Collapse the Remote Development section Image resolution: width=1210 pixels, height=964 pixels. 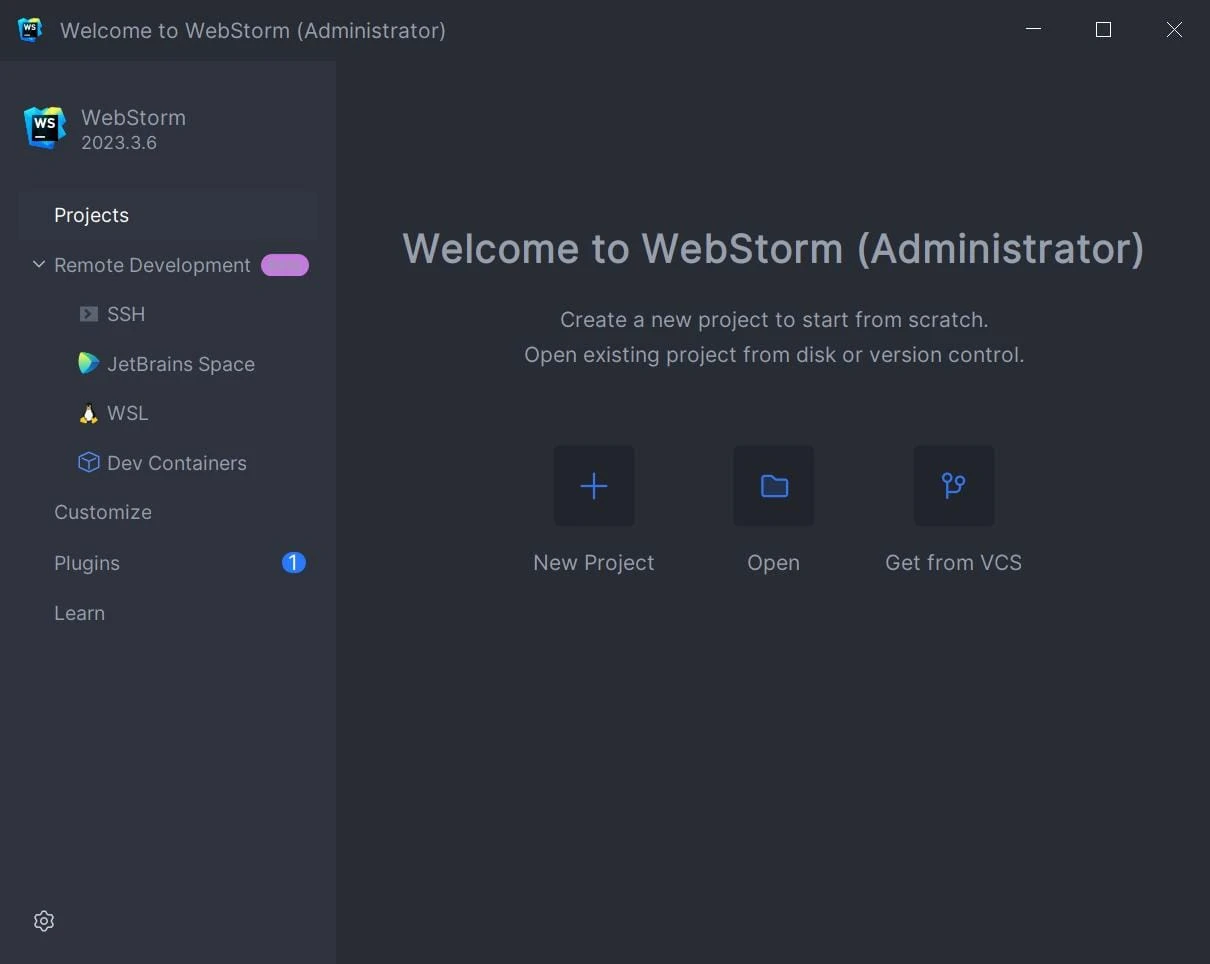38,264
